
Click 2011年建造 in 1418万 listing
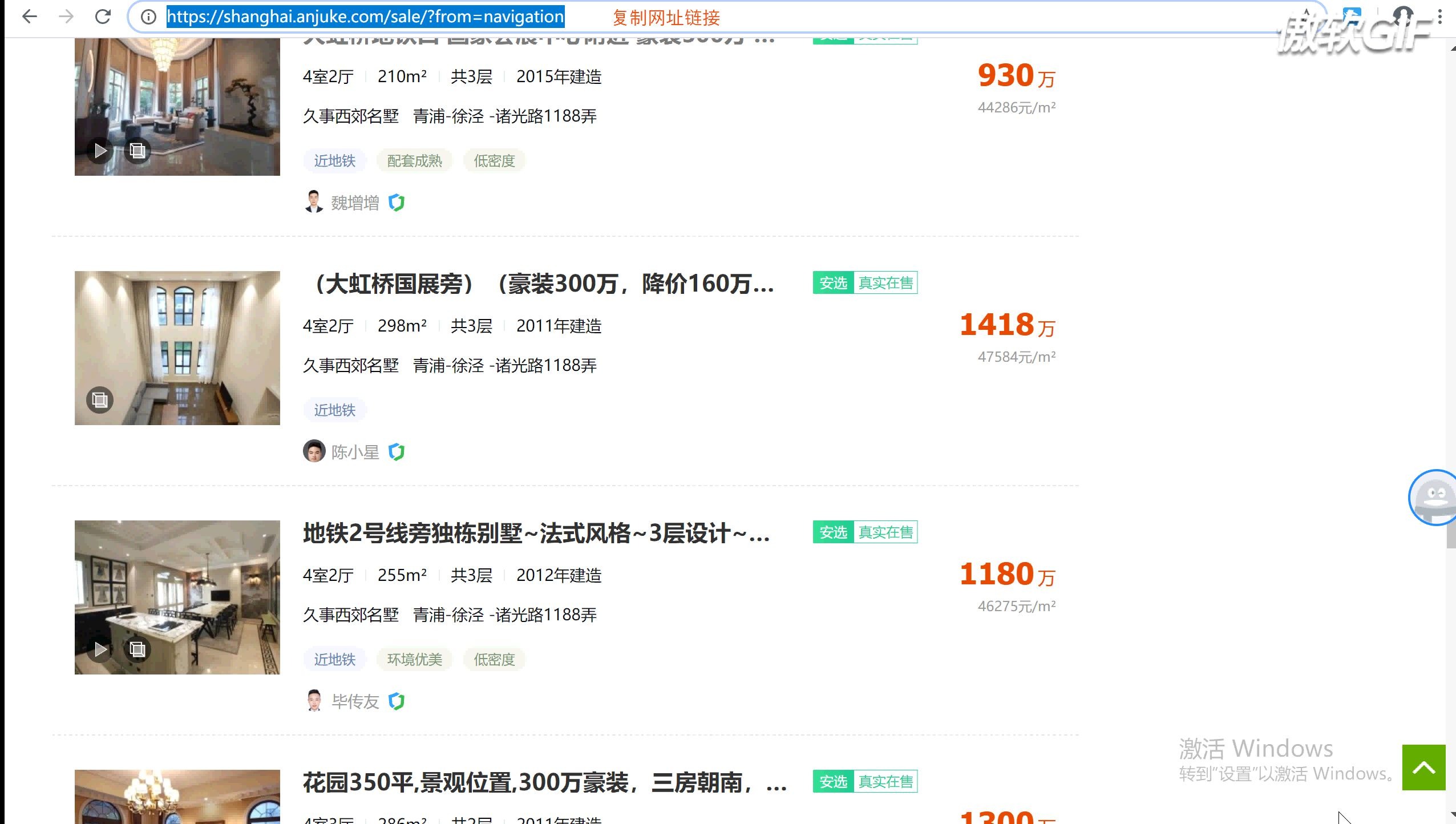pos(559,326)
